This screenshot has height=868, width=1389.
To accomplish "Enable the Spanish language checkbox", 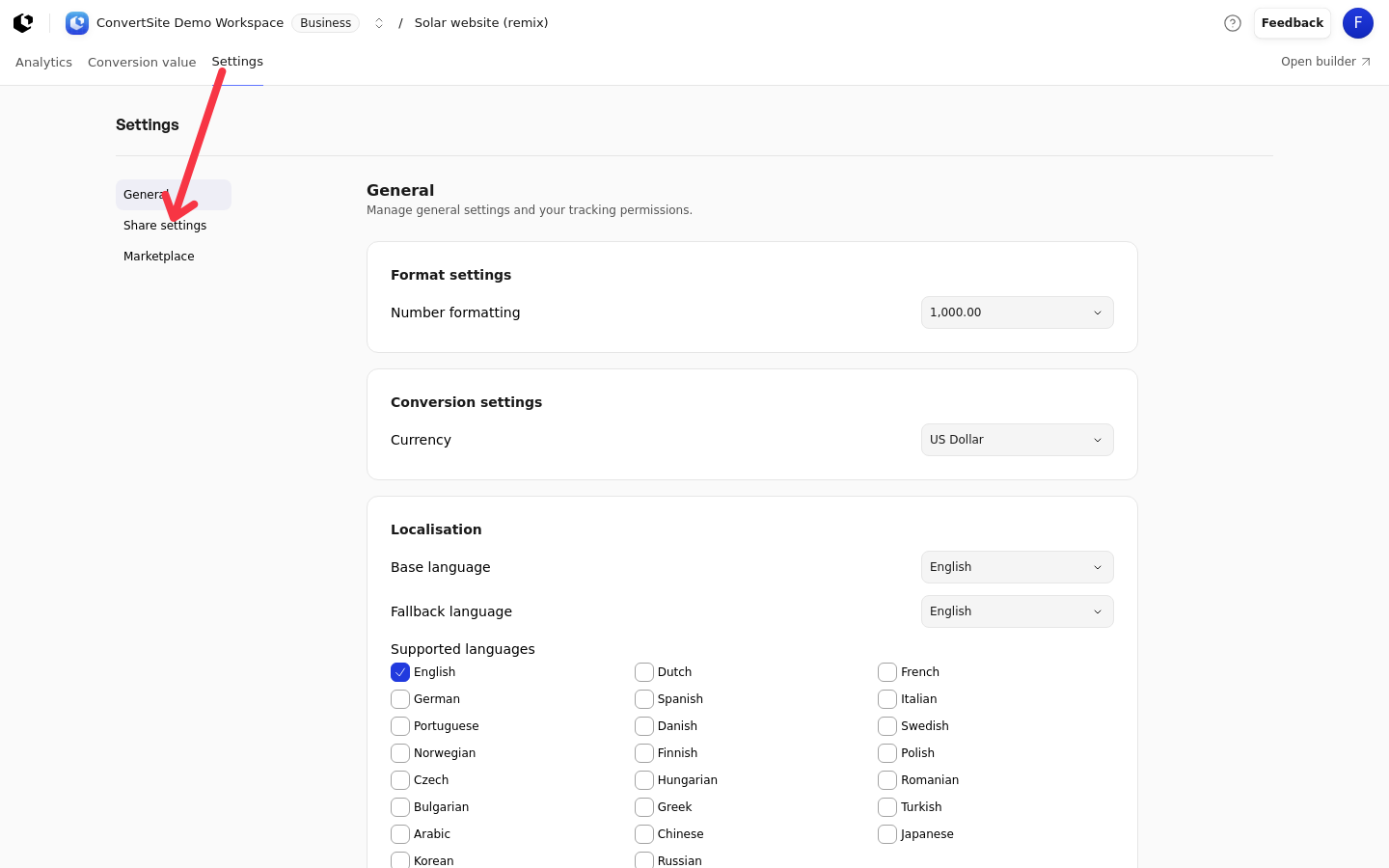I will 644,699.
